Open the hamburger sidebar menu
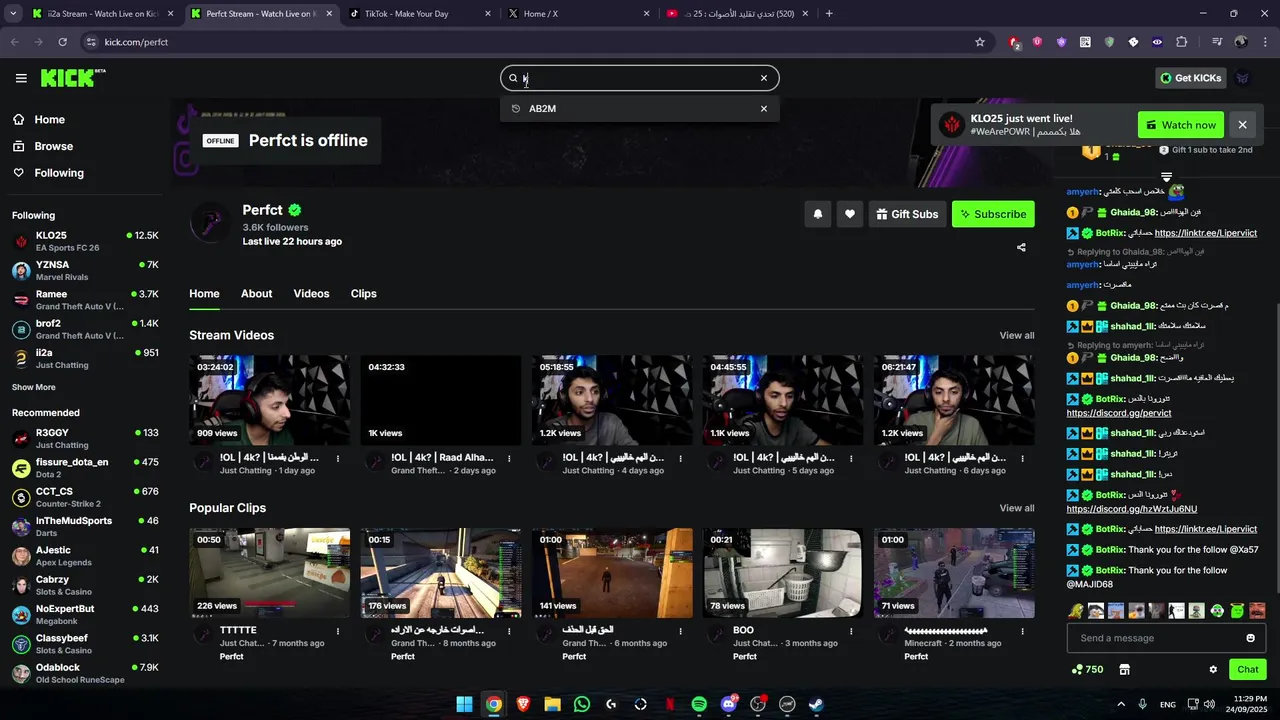Screen dimensions: 1280x720 tap(21, 78)
